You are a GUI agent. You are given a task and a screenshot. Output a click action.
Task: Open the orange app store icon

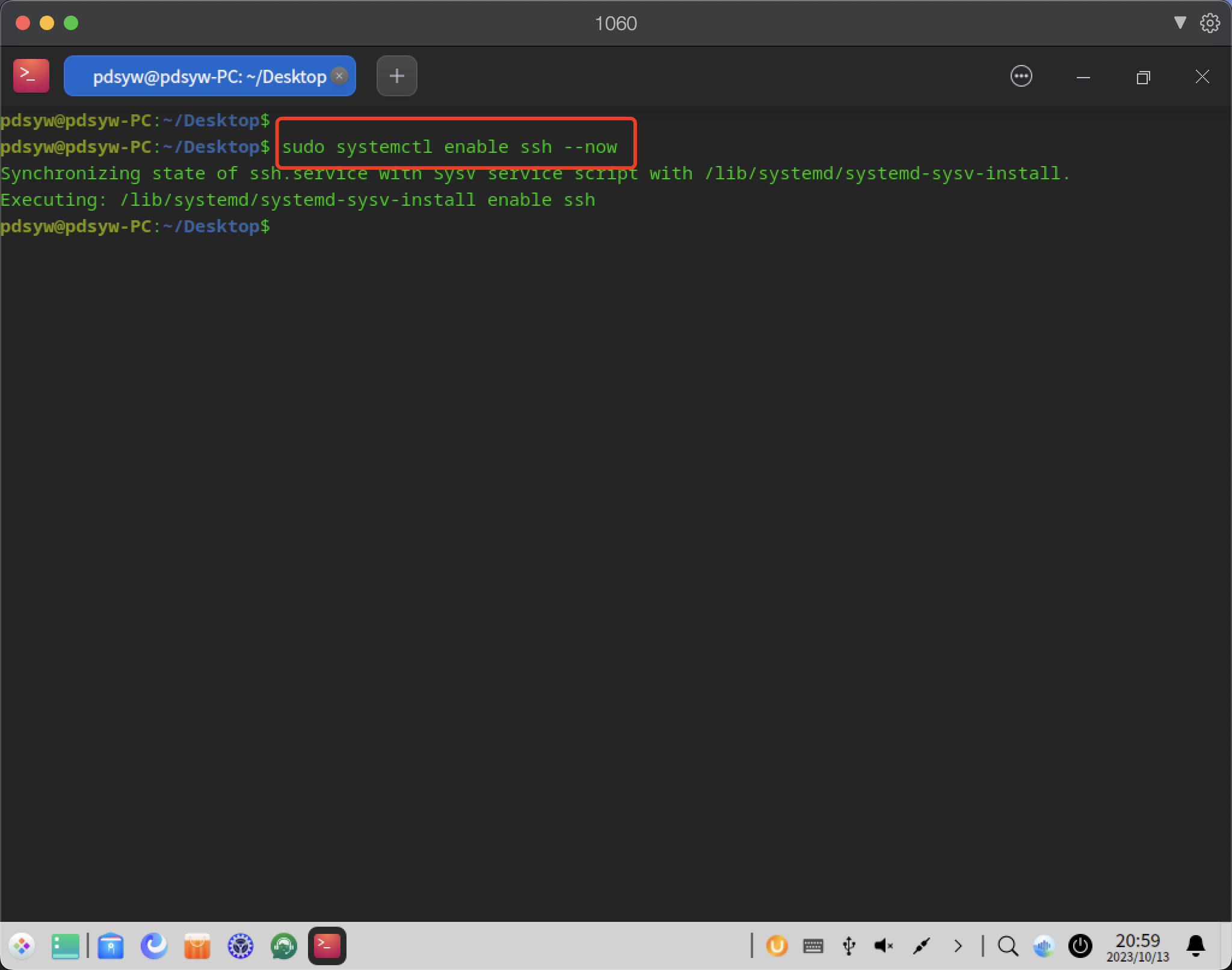tap(197, 946)
